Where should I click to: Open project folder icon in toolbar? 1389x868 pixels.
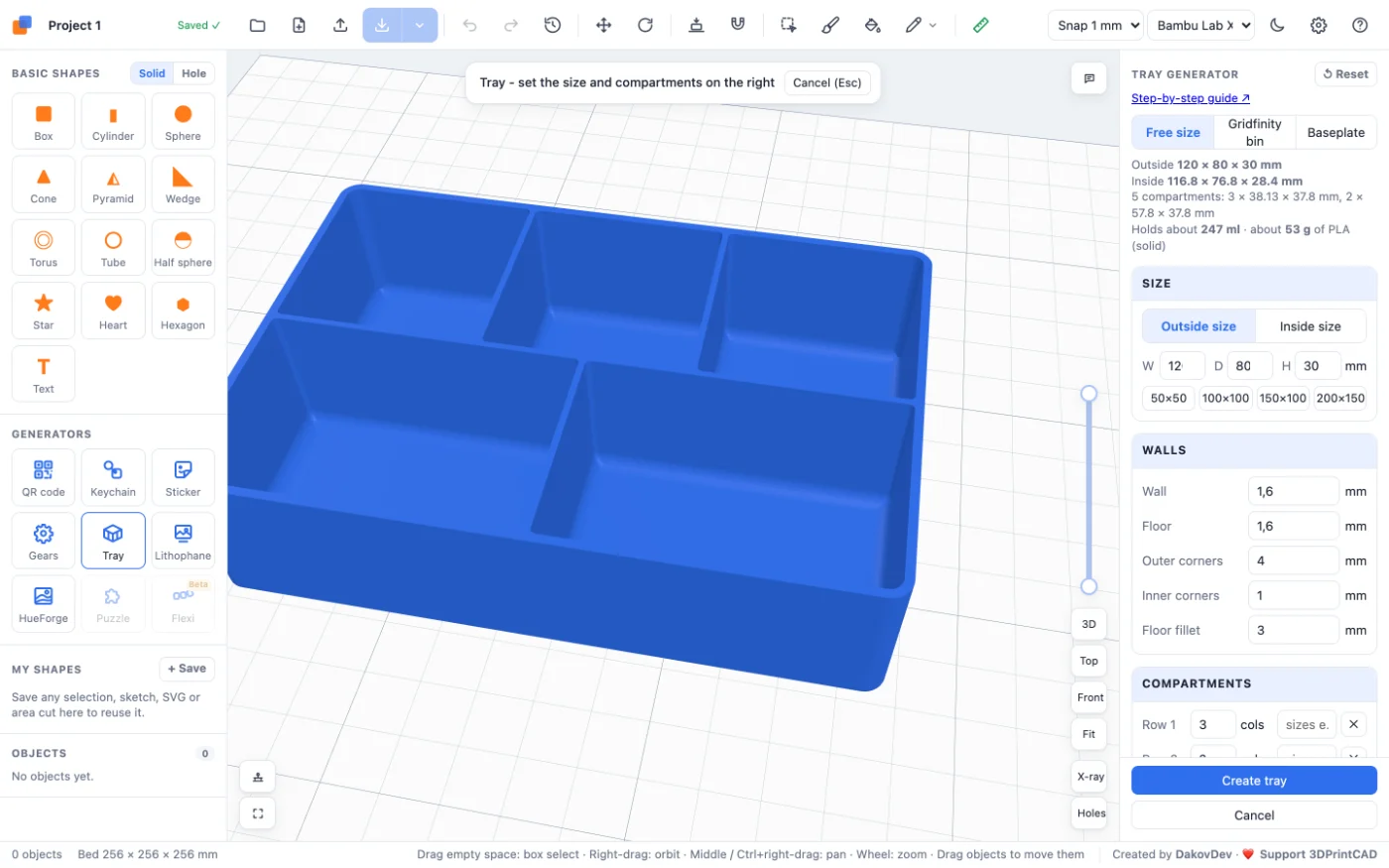click(x=258, y=26)
